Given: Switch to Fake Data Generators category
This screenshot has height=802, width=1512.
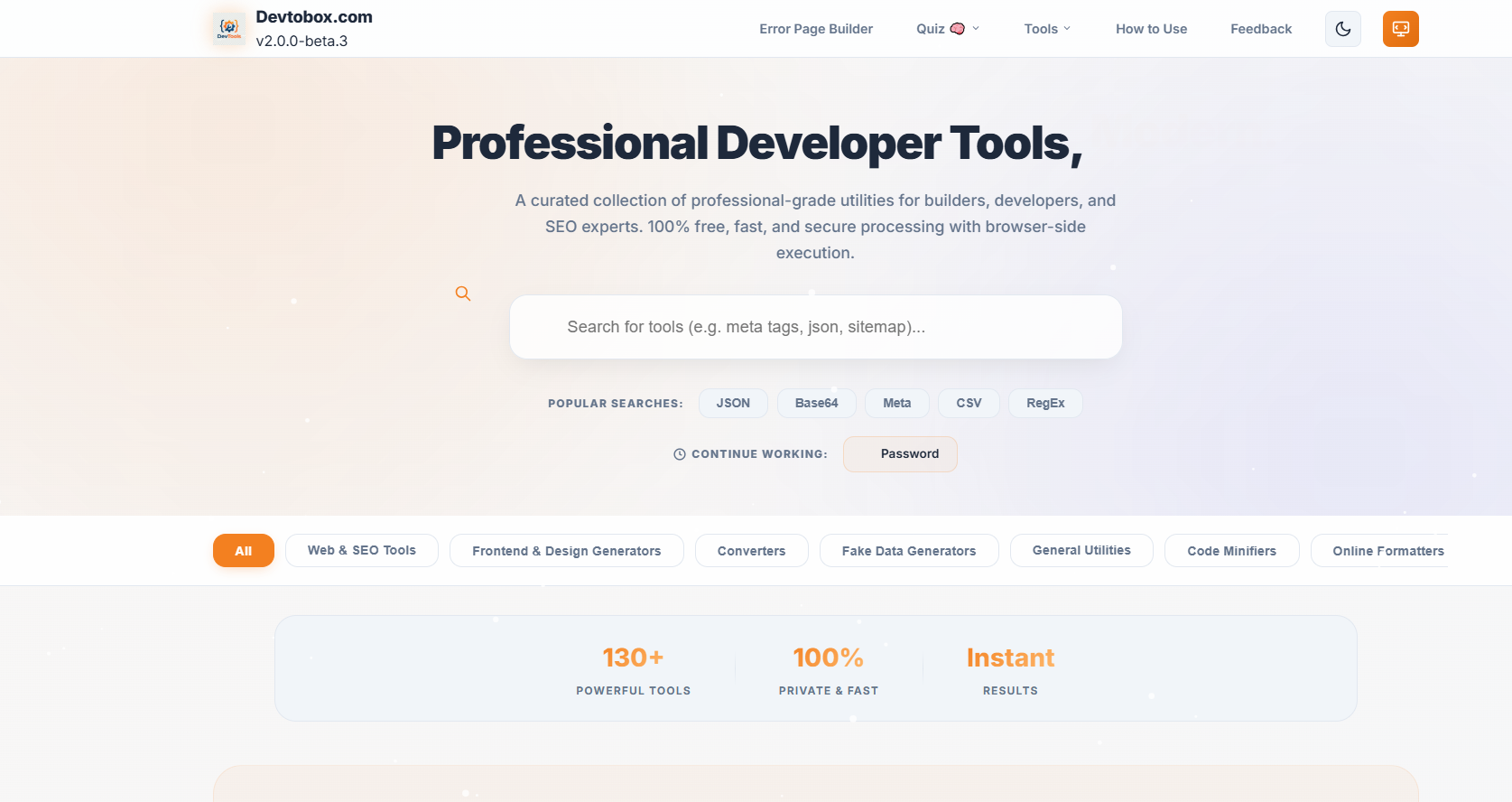Looking at the screenshot, I should (x=909, y=551).
